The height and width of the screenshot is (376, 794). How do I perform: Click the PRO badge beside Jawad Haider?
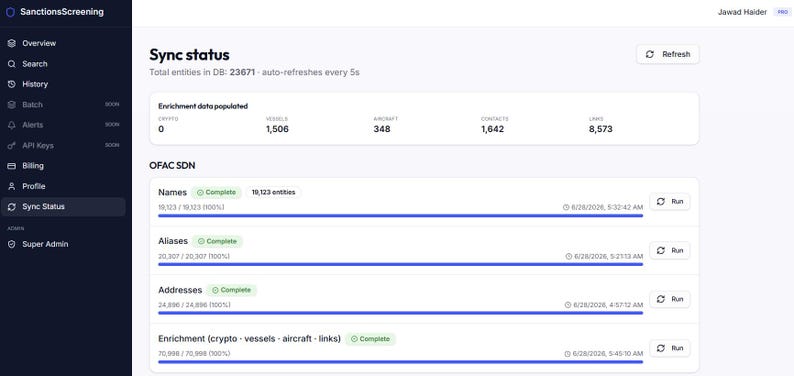782,12
